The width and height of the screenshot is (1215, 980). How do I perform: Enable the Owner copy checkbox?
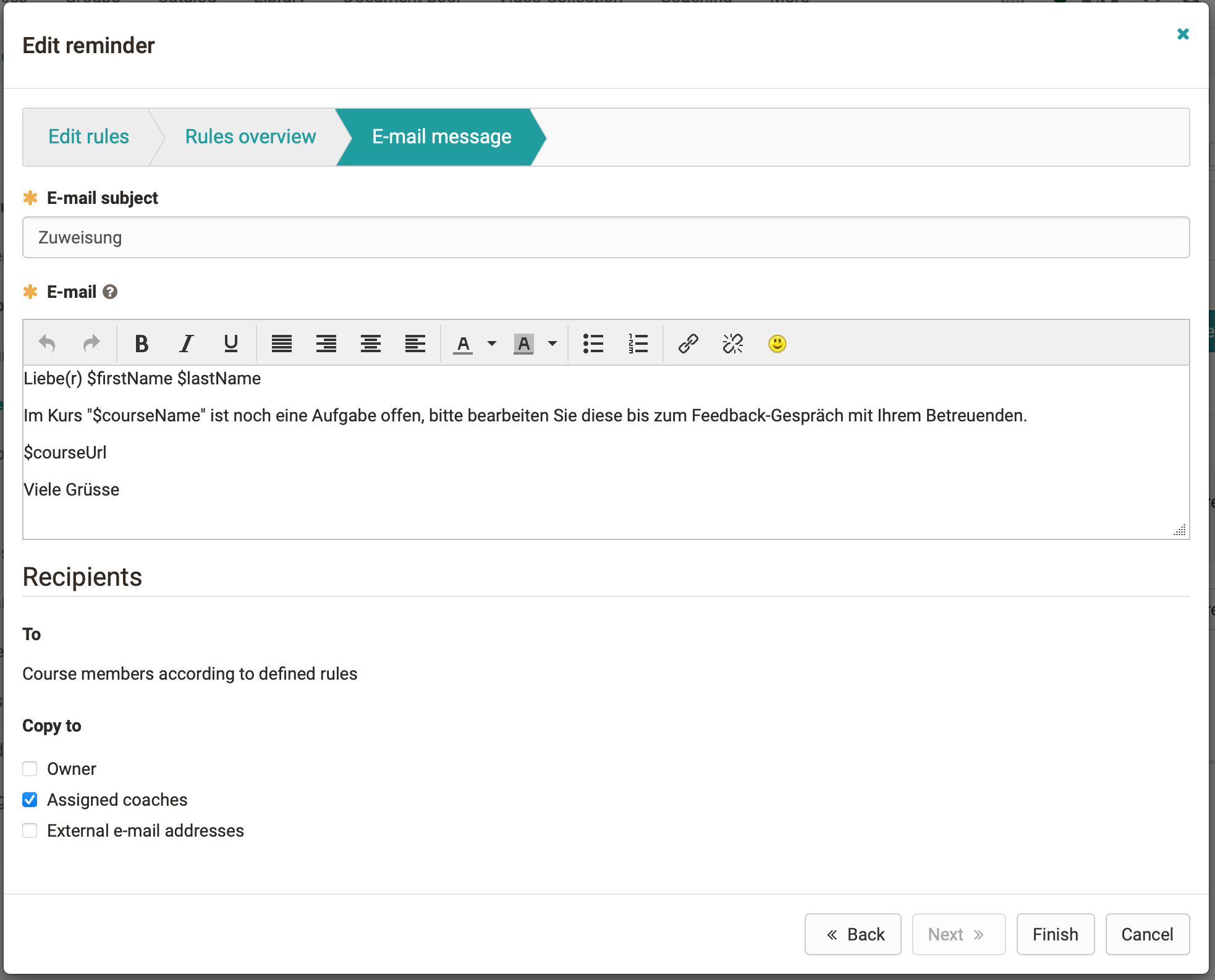pyautogui.click(x=30, y=769)
